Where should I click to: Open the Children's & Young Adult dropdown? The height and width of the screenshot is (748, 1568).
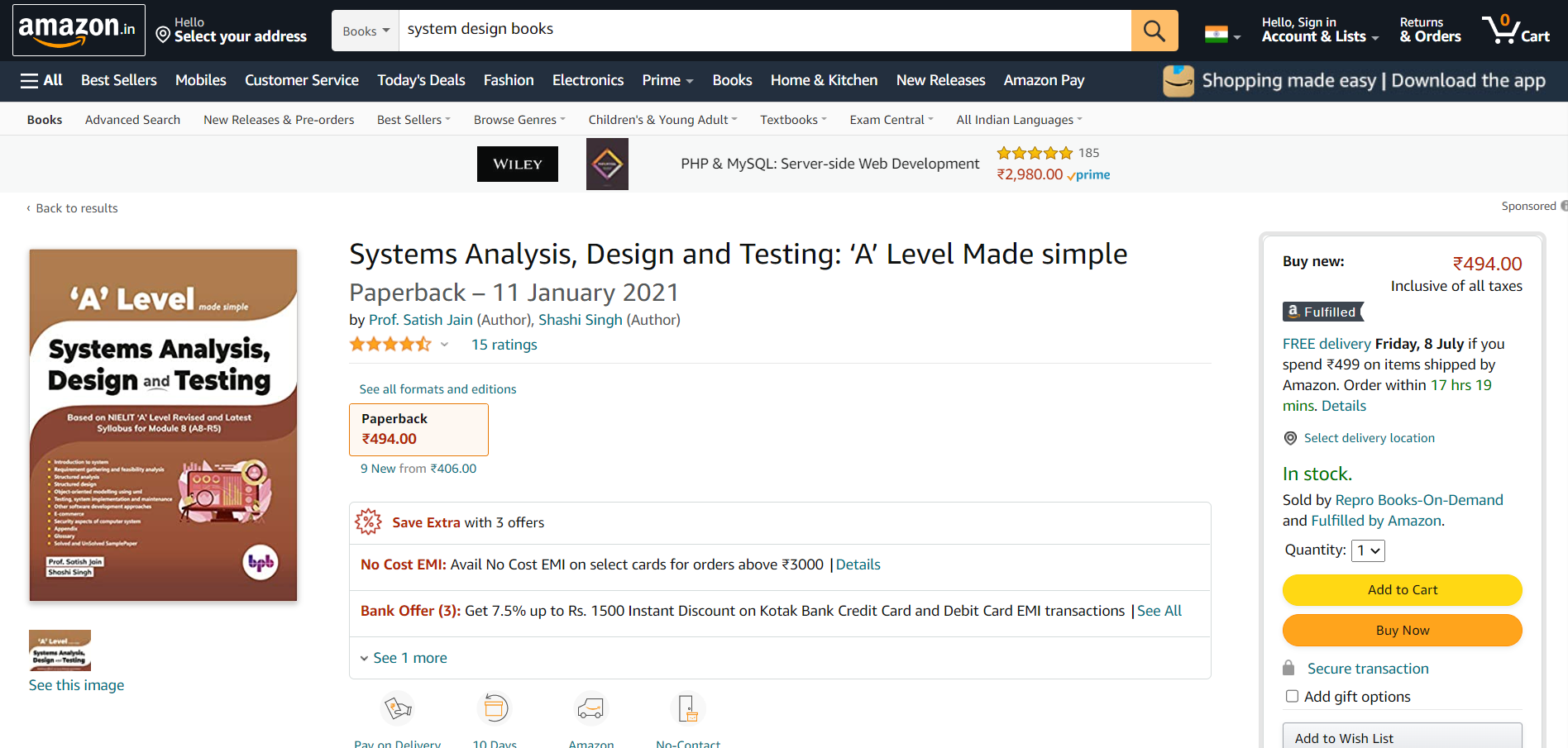click(x=662, y=120)
